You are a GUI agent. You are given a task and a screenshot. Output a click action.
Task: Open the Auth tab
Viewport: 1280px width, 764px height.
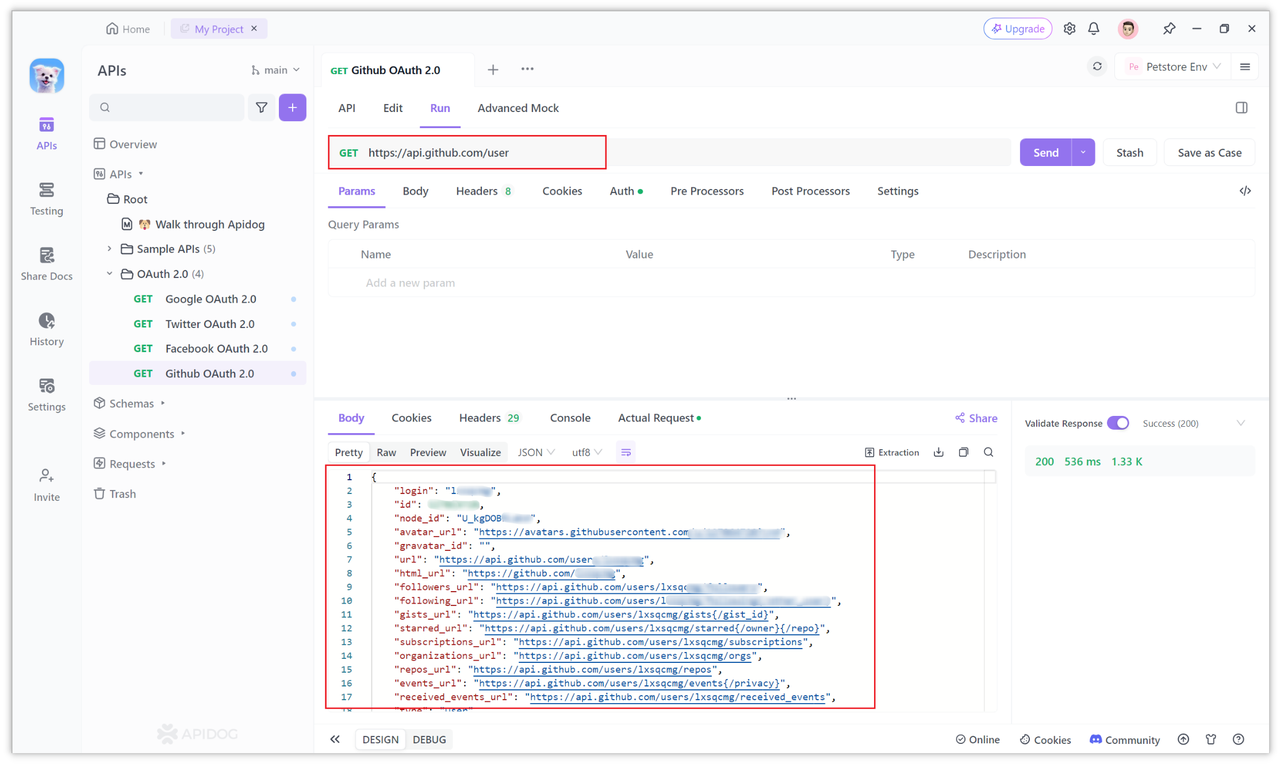(x=626, y=191)
